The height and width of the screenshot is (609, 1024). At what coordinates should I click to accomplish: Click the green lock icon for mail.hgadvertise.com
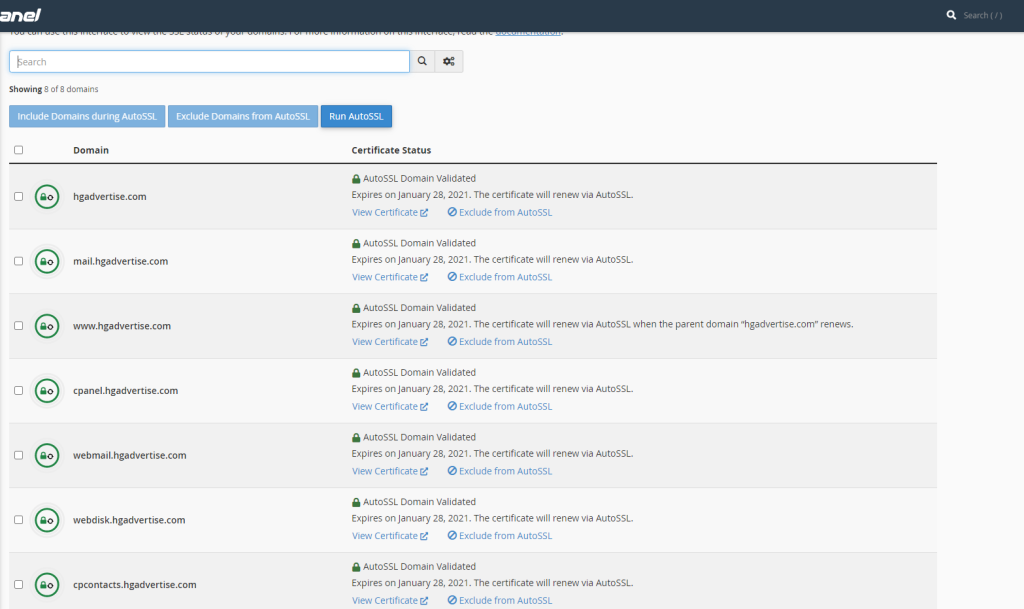[x=46, y=261]
